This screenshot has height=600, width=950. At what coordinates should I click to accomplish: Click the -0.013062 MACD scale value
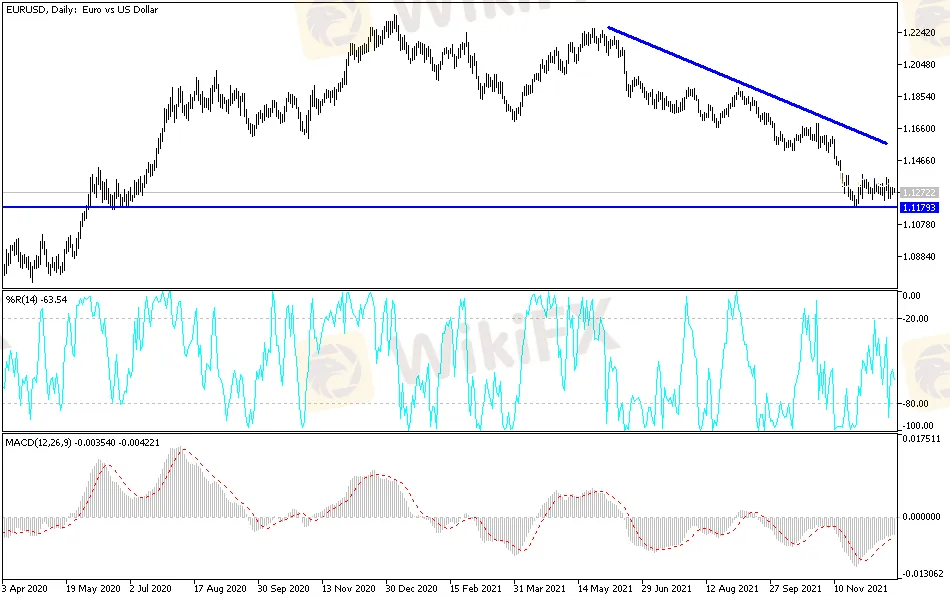(x=923, y=573)
